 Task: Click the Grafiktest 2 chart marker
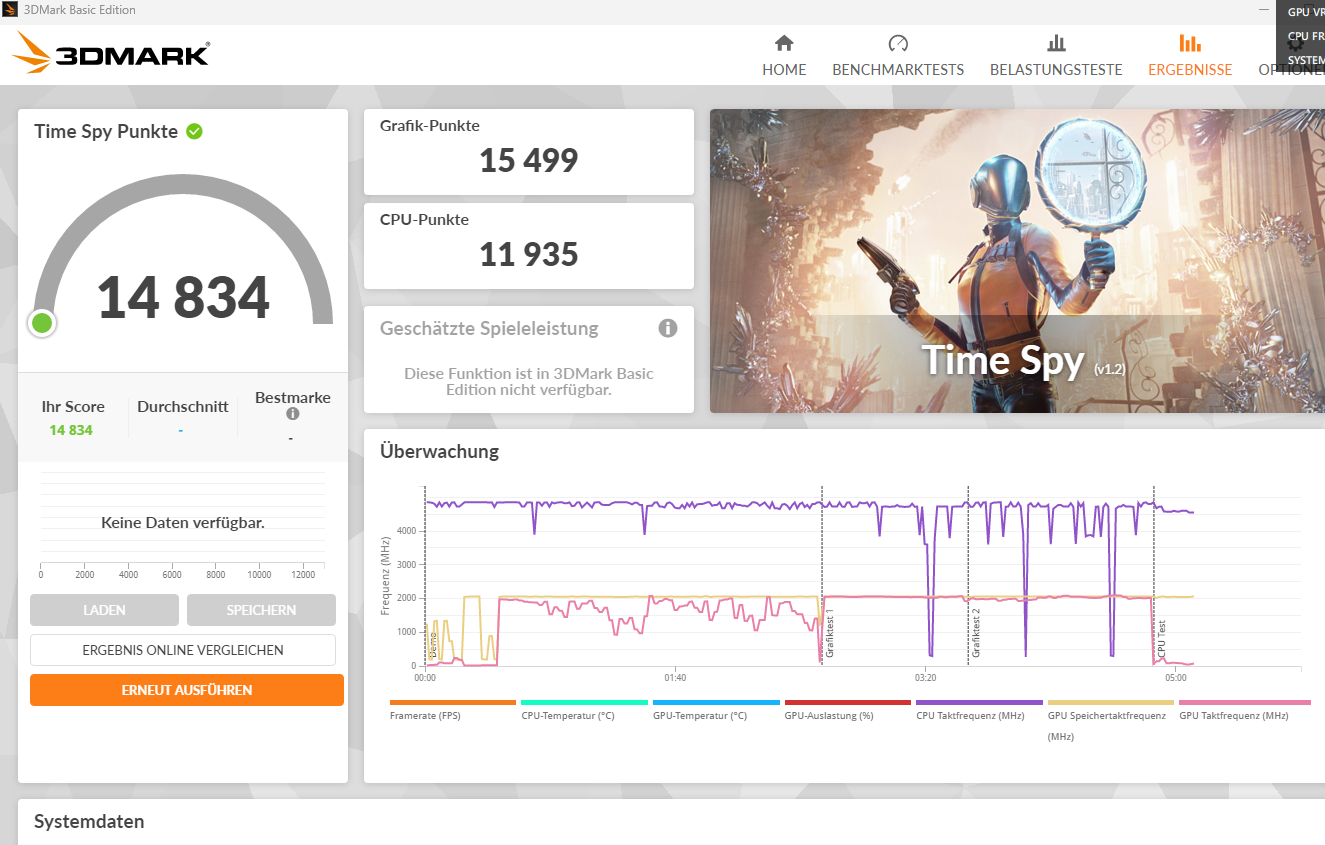click(976, 633)
